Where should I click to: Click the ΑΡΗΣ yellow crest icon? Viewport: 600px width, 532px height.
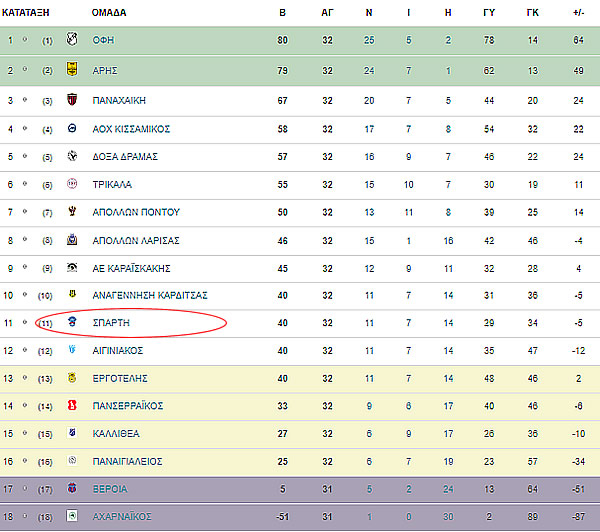coord(72,69)
